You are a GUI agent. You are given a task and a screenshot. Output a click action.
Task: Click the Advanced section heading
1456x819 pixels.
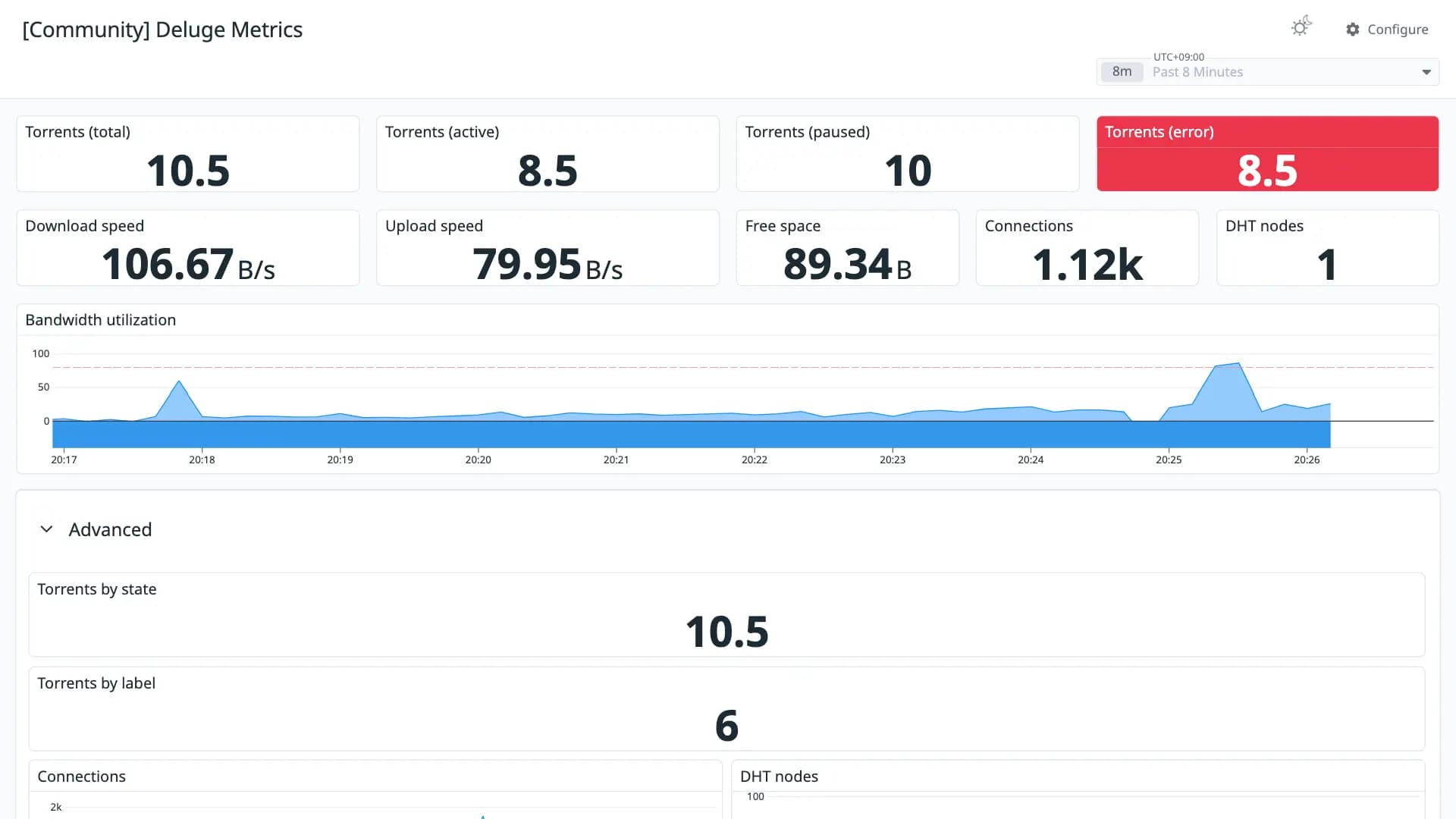110,529
